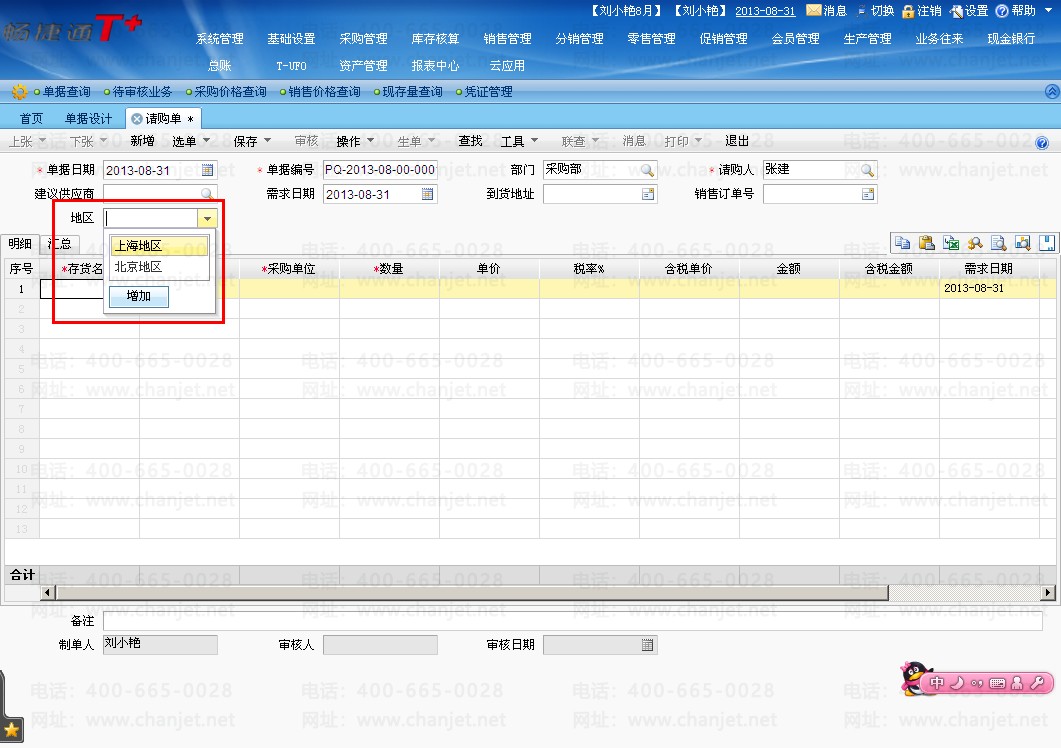
Task: Select 北京地区 from the region list
Action: (160, 267)
